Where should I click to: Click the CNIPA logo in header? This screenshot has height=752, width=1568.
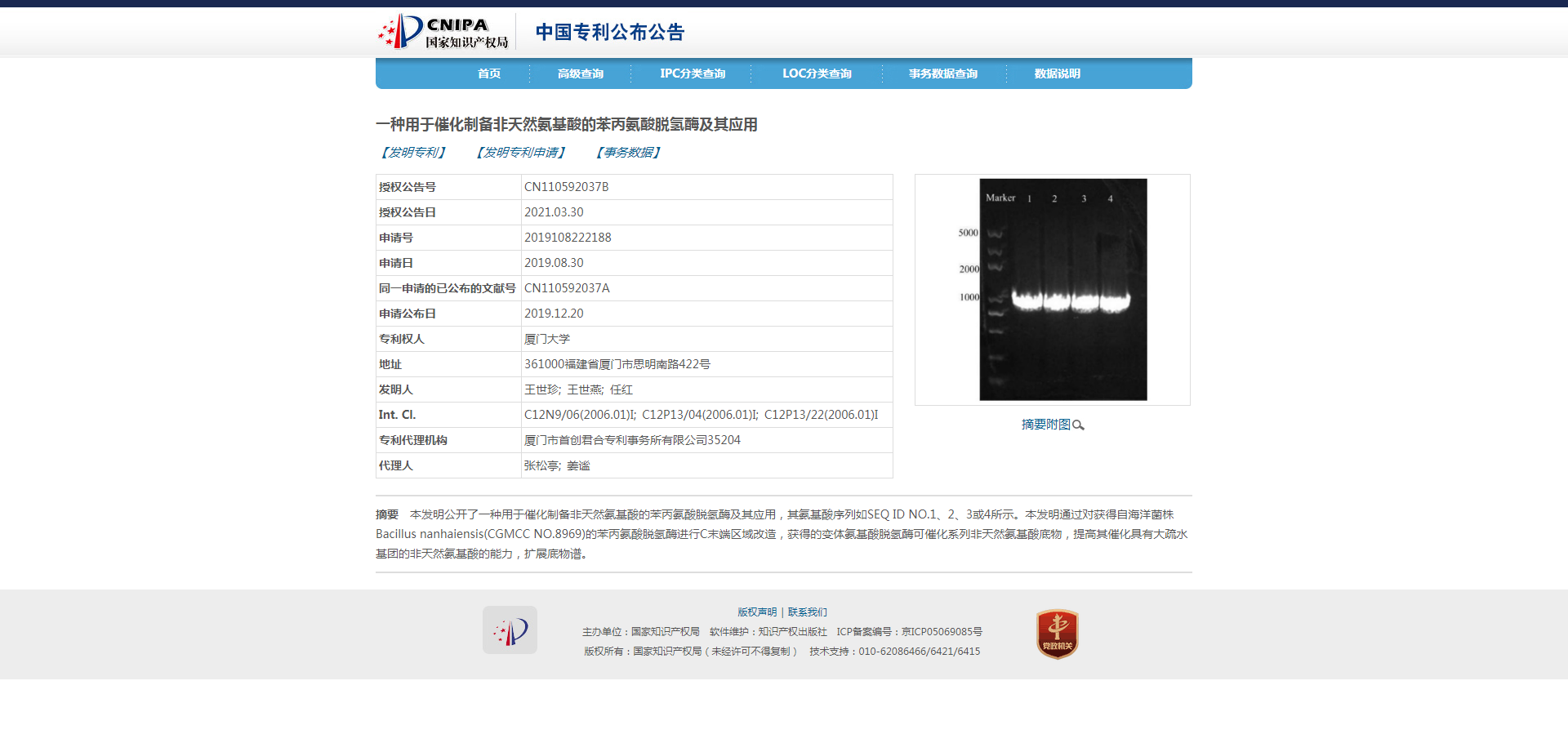point(443,32)
